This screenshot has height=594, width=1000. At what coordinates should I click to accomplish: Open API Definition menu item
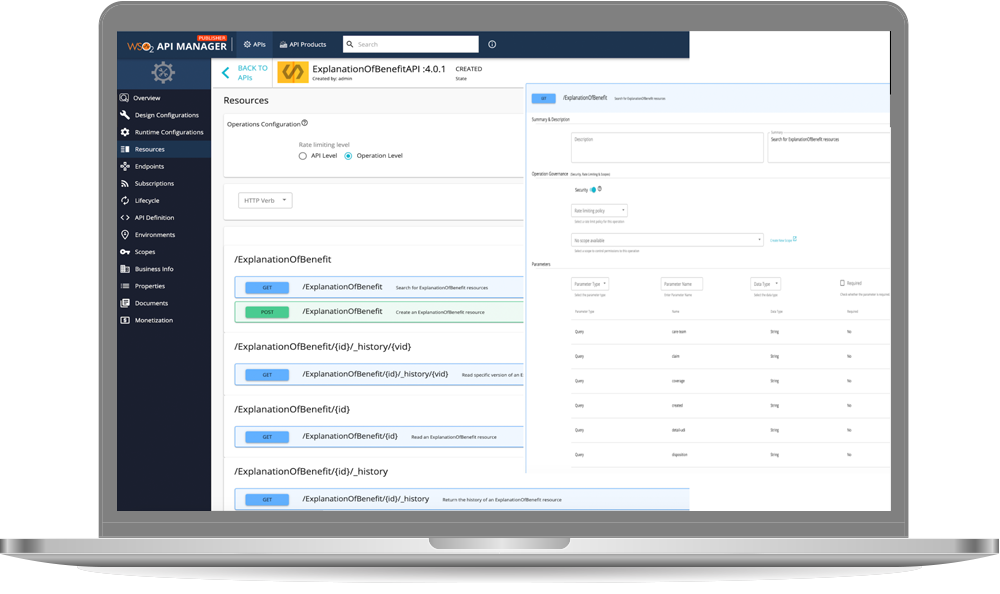165,218
